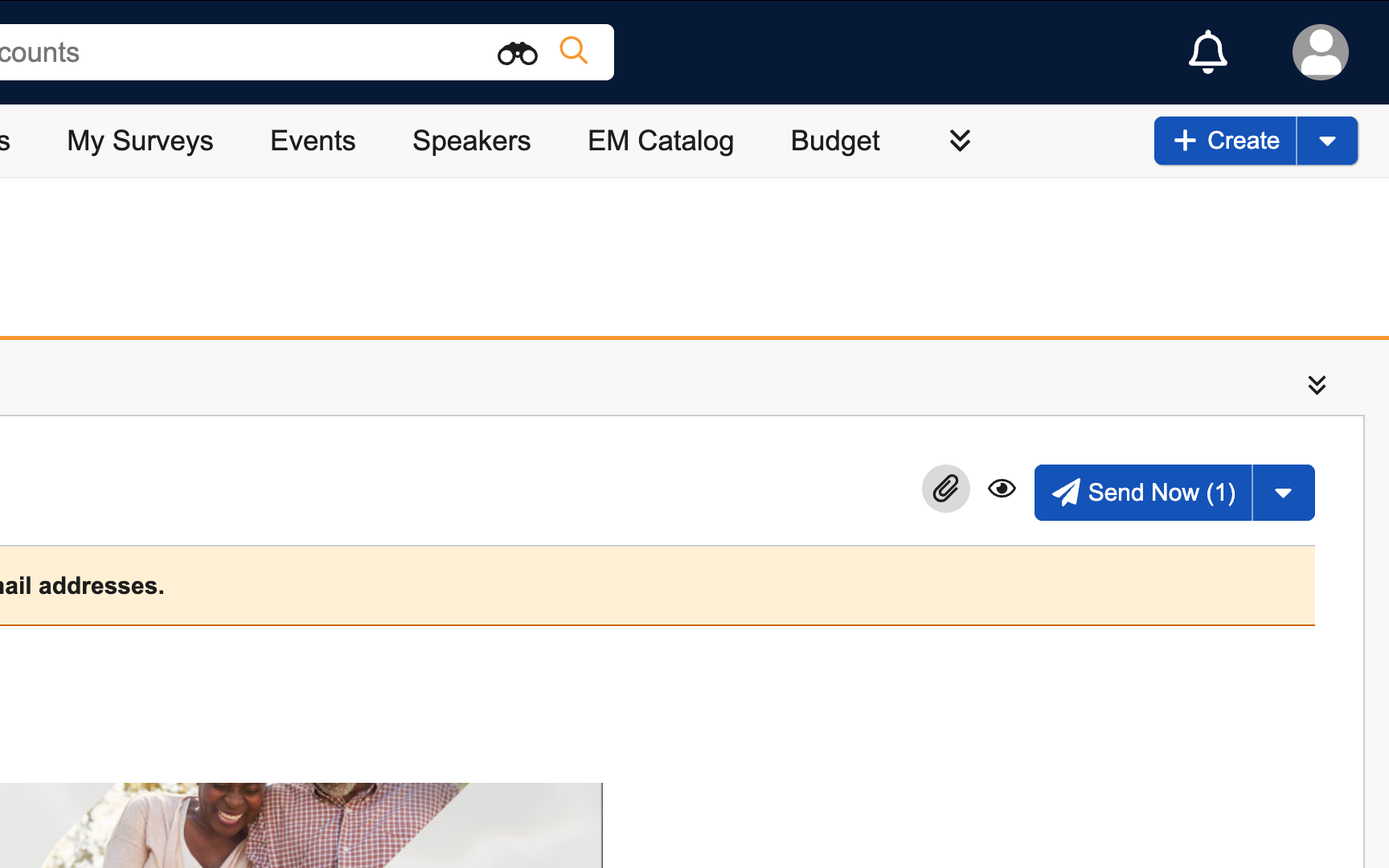Select the Speakers tab
The image size is (1389, 868).
tap(471, 141)
